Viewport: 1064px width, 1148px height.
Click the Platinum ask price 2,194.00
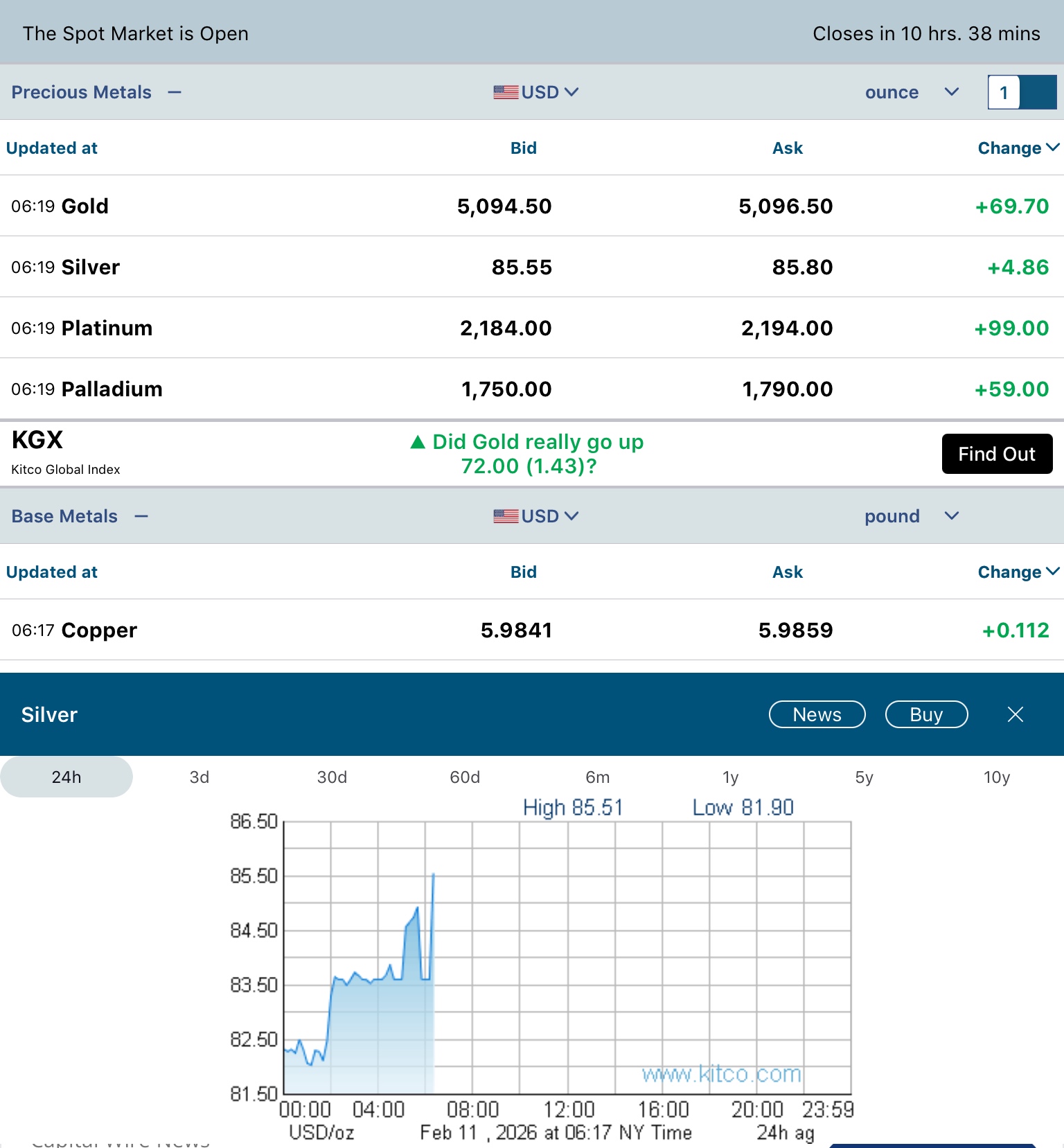coord(787,328)
